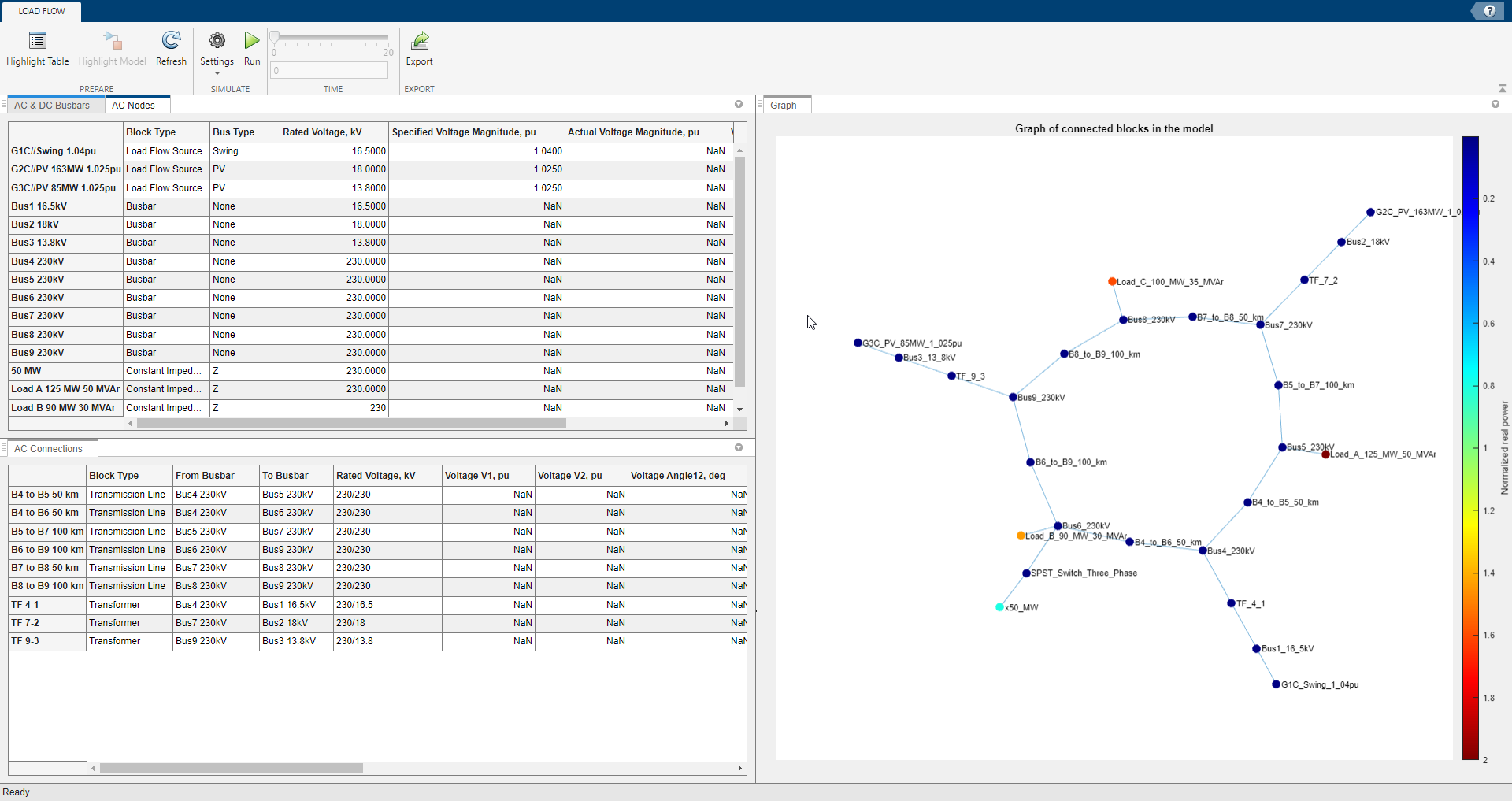Open the help question mark icon
Image resolution: width=1512 pixels, height=801 pixels.
point(1489,11)
